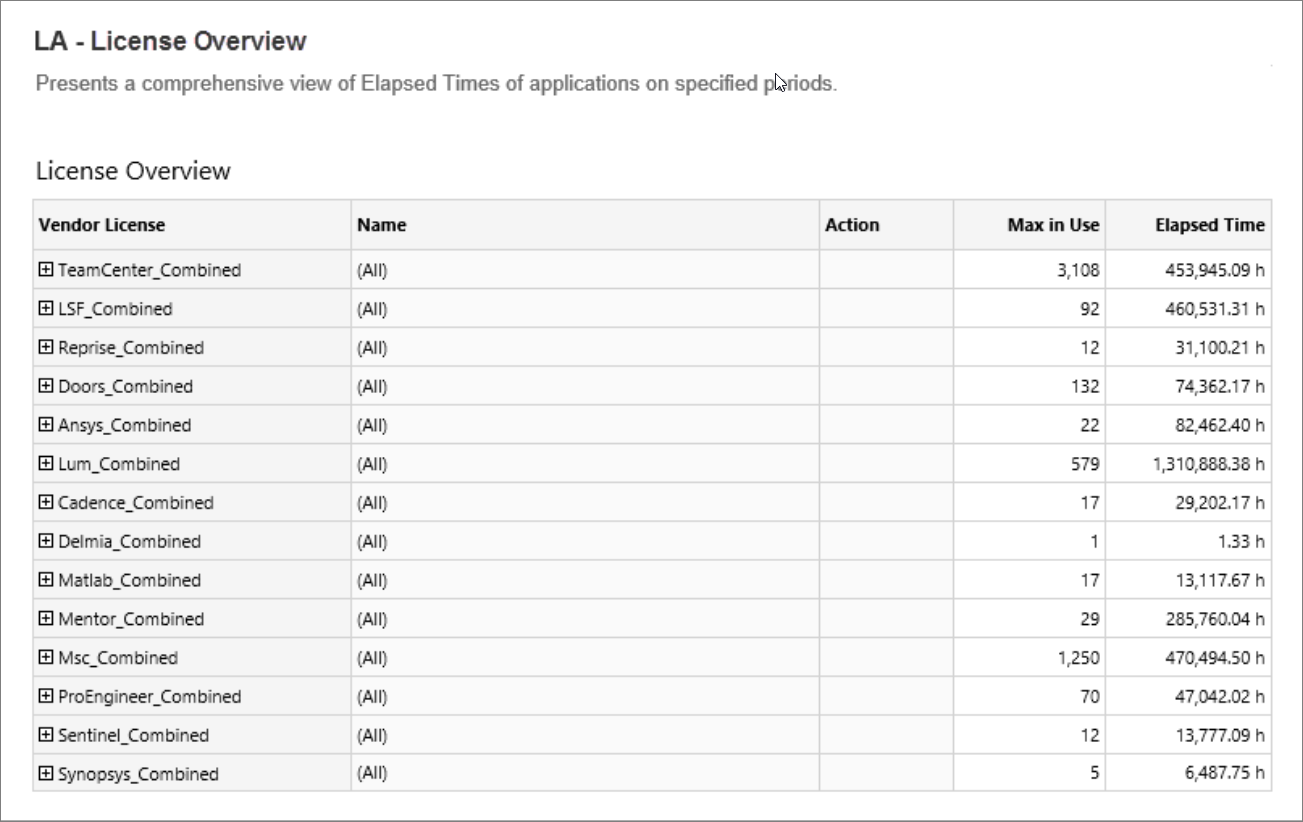Expand the ProEngineer_Combined row

pyautogui.click(x=44, y=697)
